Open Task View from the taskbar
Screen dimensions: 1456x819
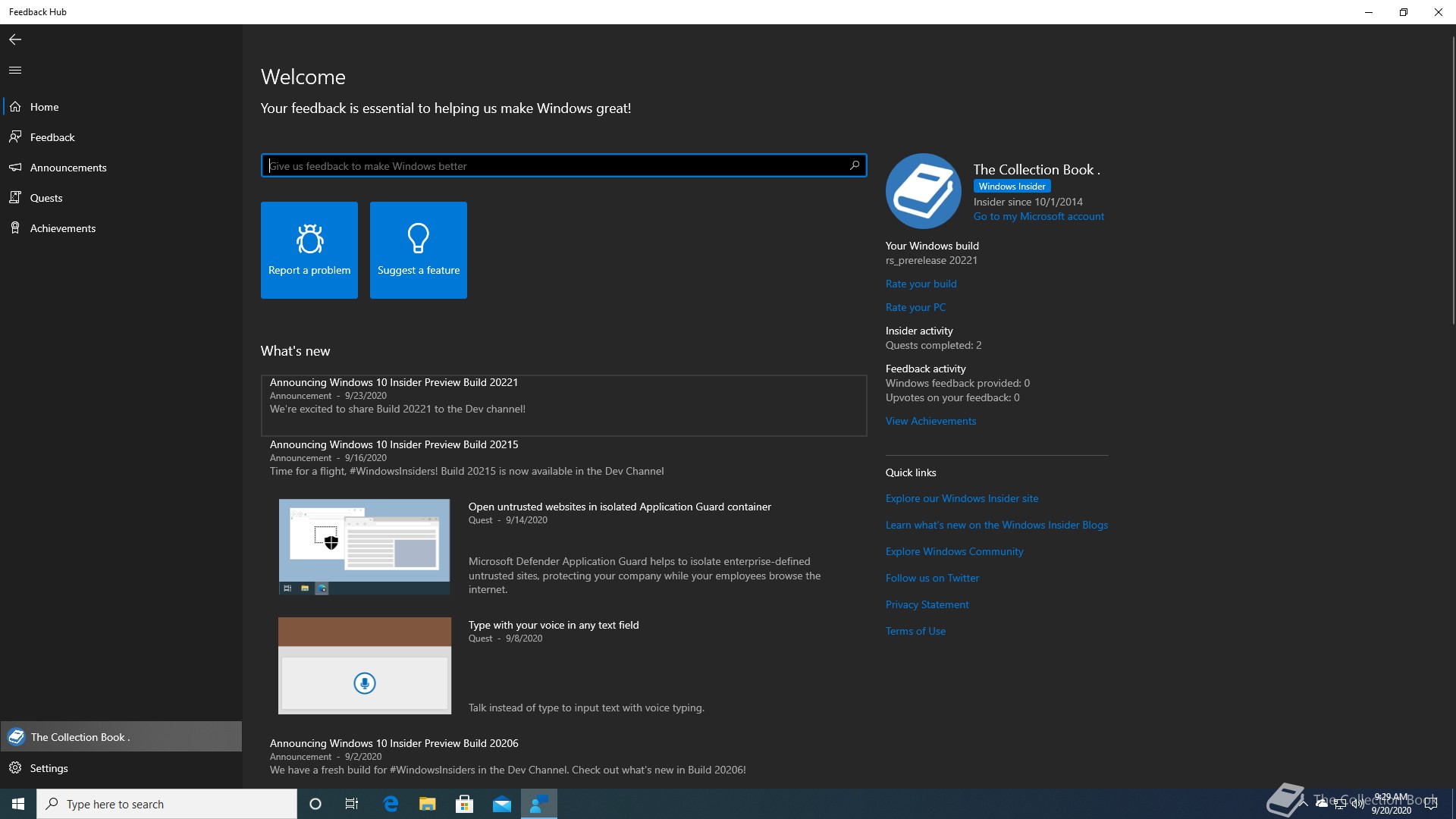coord(352,804)
